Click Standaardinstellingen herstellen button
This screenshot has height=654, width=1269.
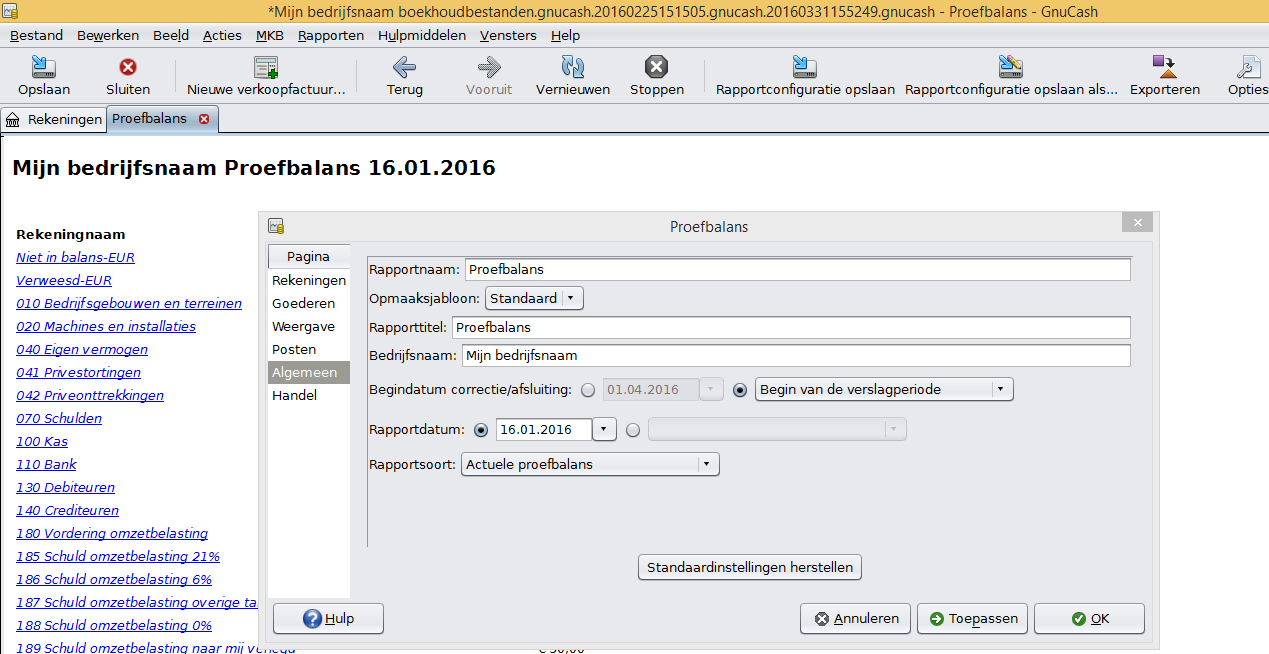click(749, 567)
